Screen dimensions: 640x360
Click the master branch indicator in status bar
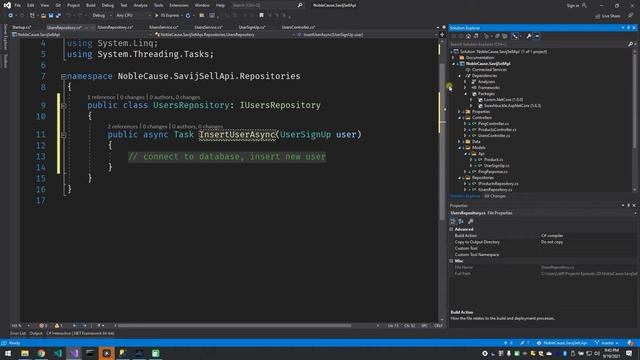click(607, 343)
